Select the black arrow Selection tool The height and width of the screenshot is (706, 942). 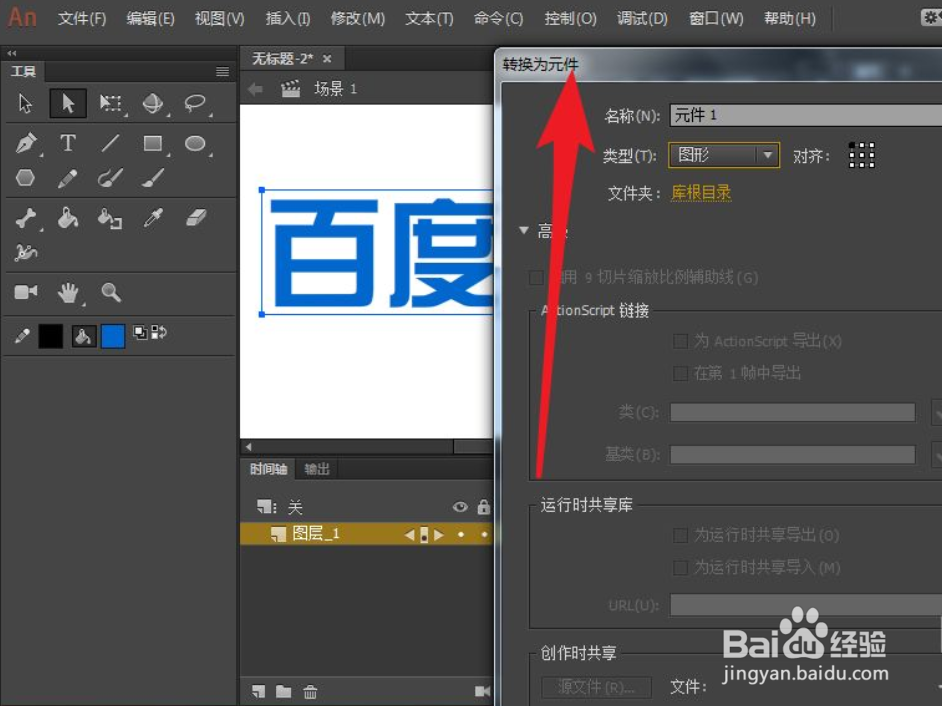click(68, 103)
